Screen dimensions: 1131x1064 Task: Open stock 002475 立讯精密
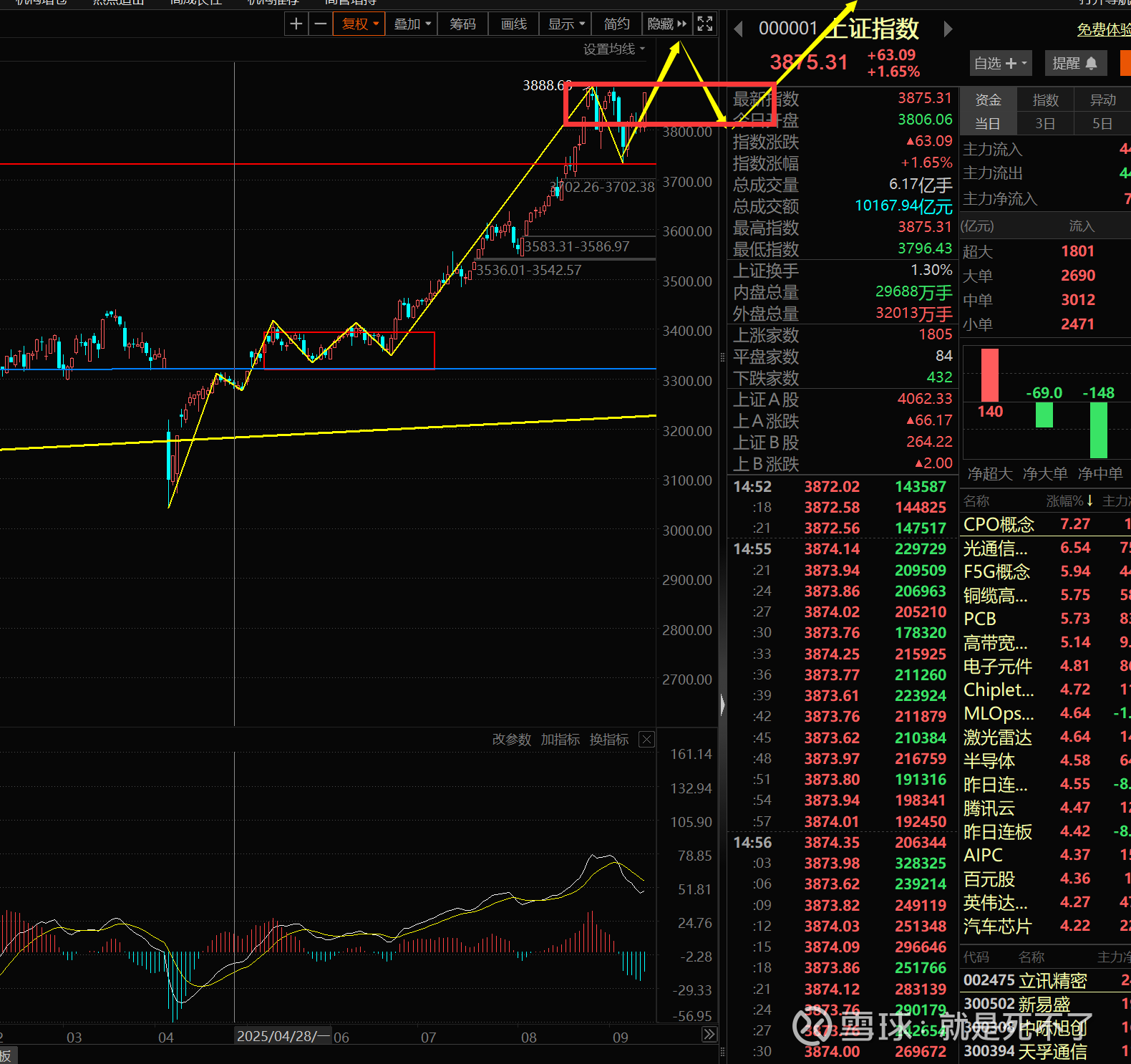click(1045, 980)
